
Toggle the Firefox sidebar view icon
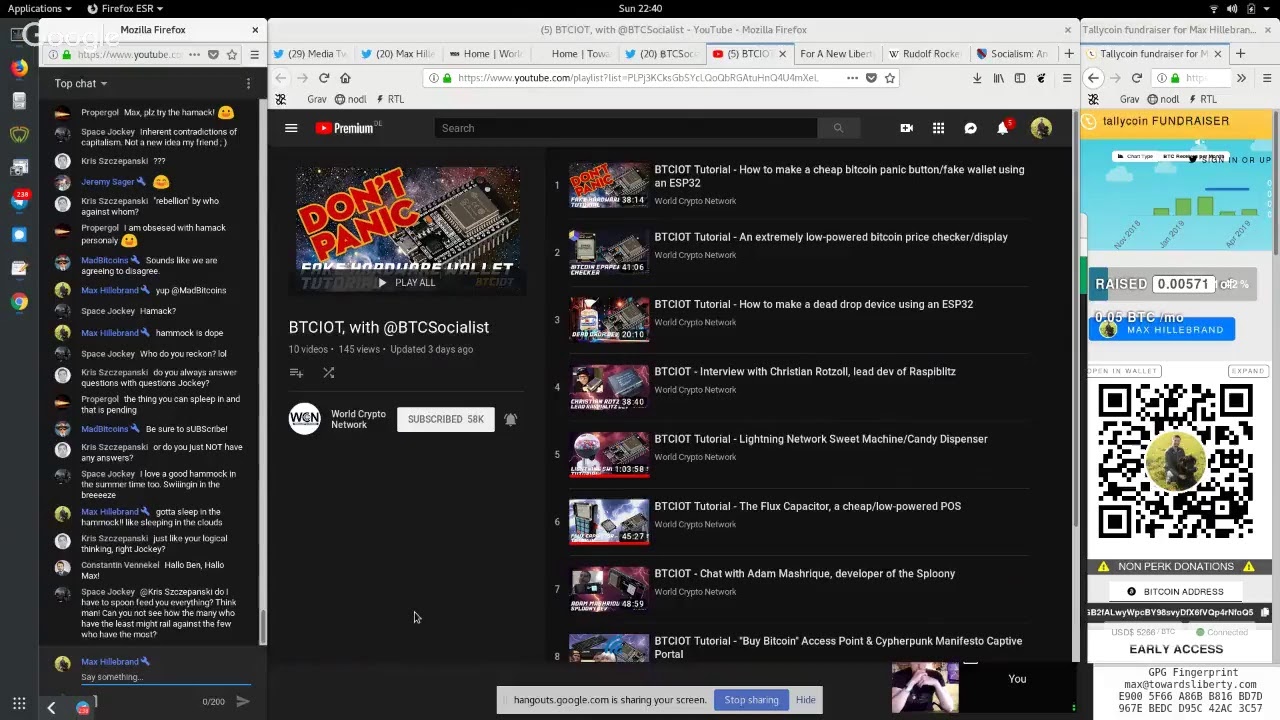coord(1020,78)
